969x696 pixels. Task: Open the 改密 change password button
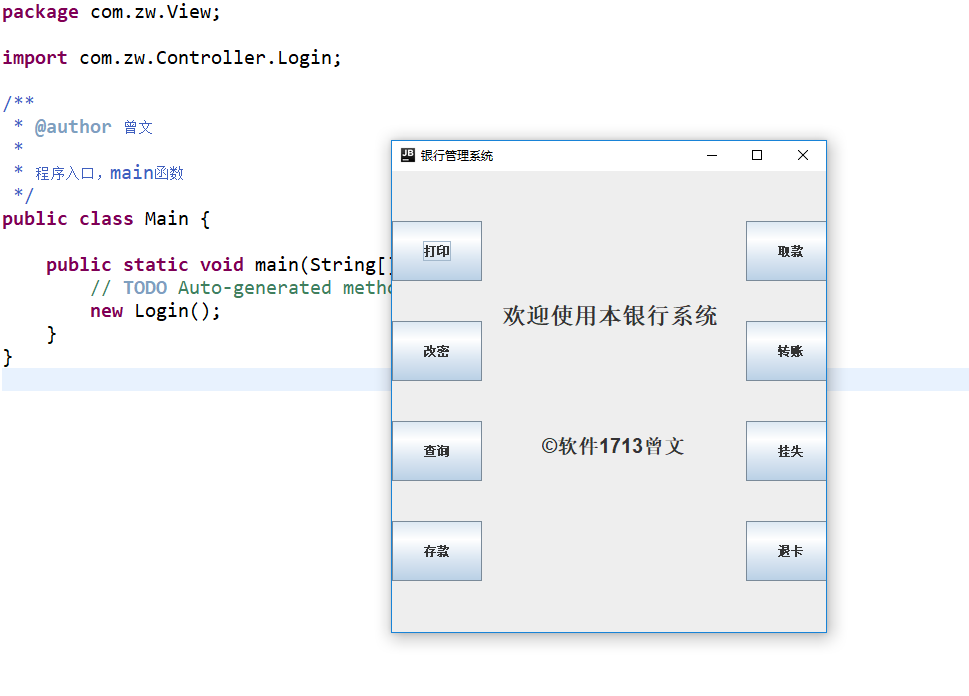pyautogui.click(x=437, y=351)
